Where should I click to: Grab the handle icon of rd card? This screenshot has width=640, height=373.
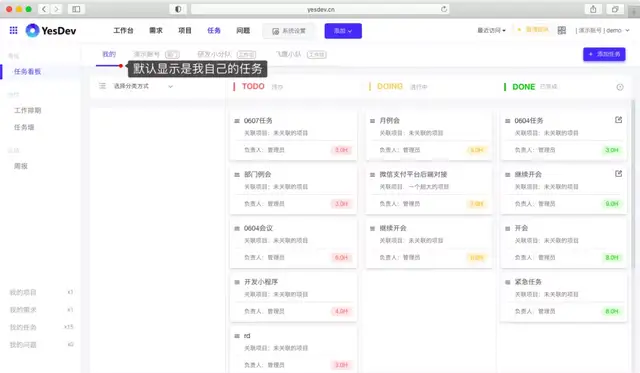point(237,336)
